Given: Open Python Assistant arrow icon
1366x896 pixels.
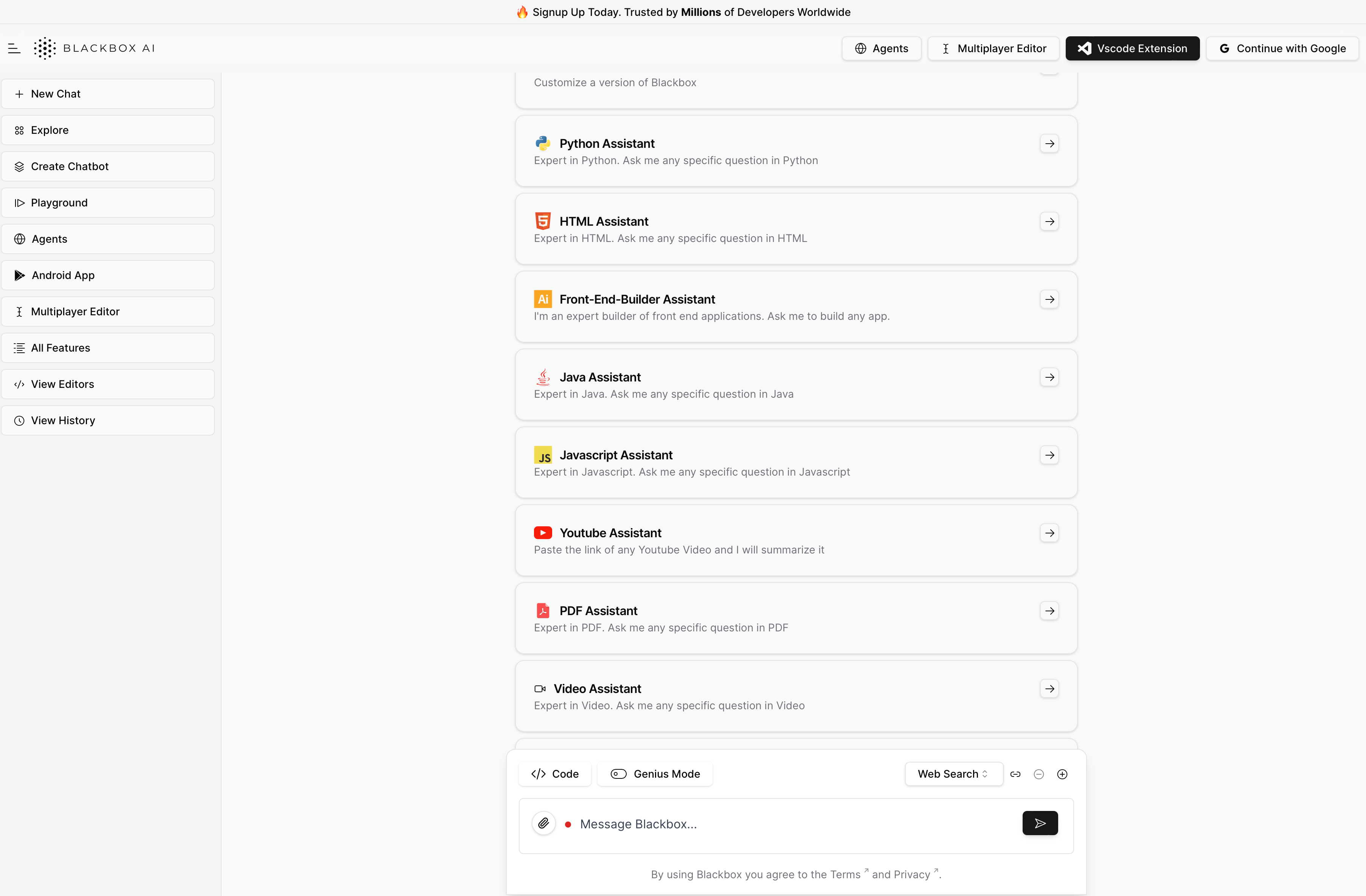Looking at the screenshot, I should click(1049, 143).
